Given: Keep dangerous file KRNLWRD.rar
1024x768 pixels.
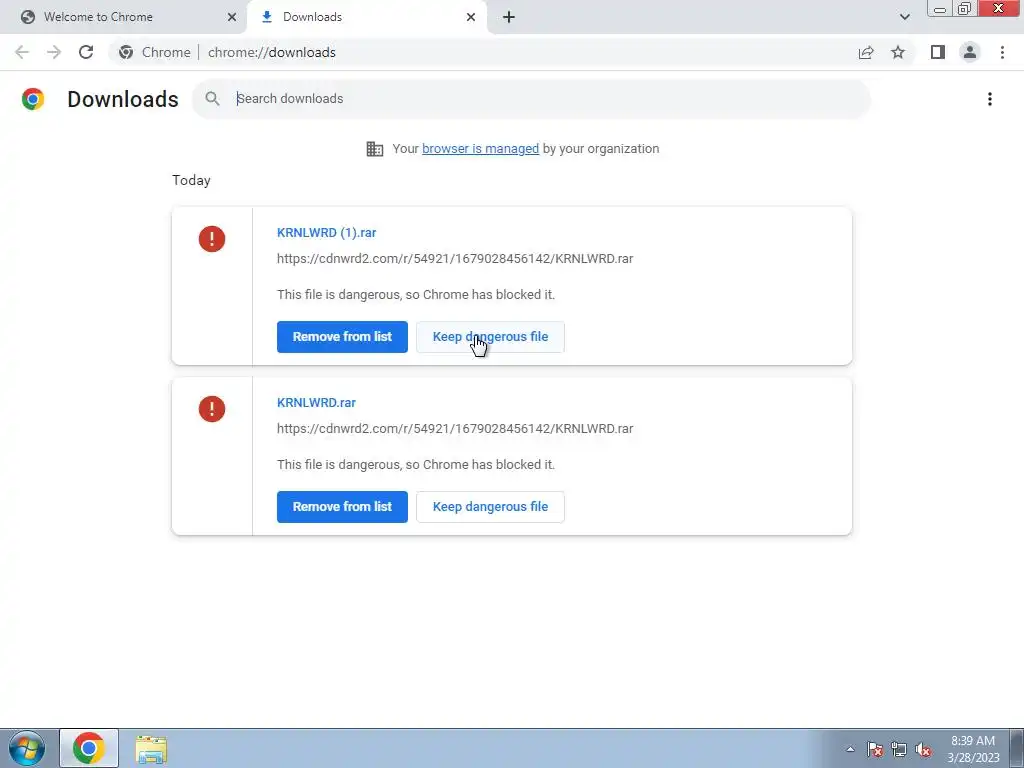Looking at the screenshot, I should coord(490,507).
